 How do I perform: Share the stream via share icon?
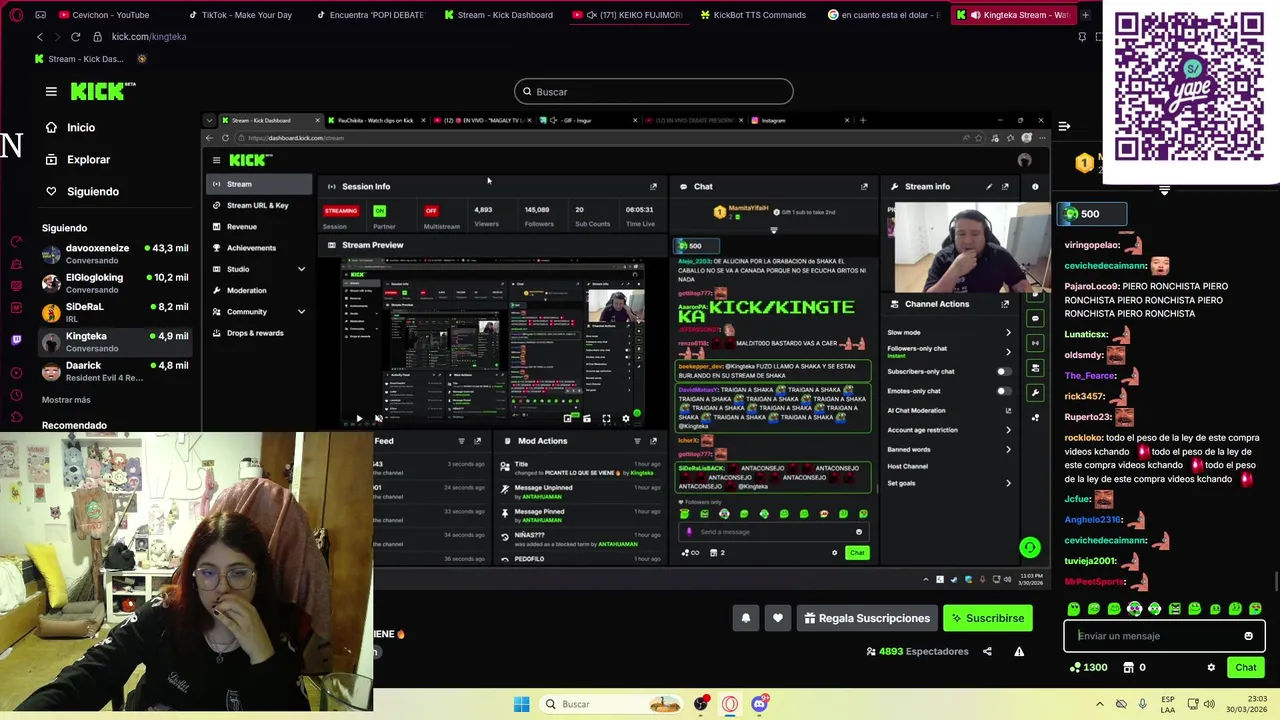[987, 651]
